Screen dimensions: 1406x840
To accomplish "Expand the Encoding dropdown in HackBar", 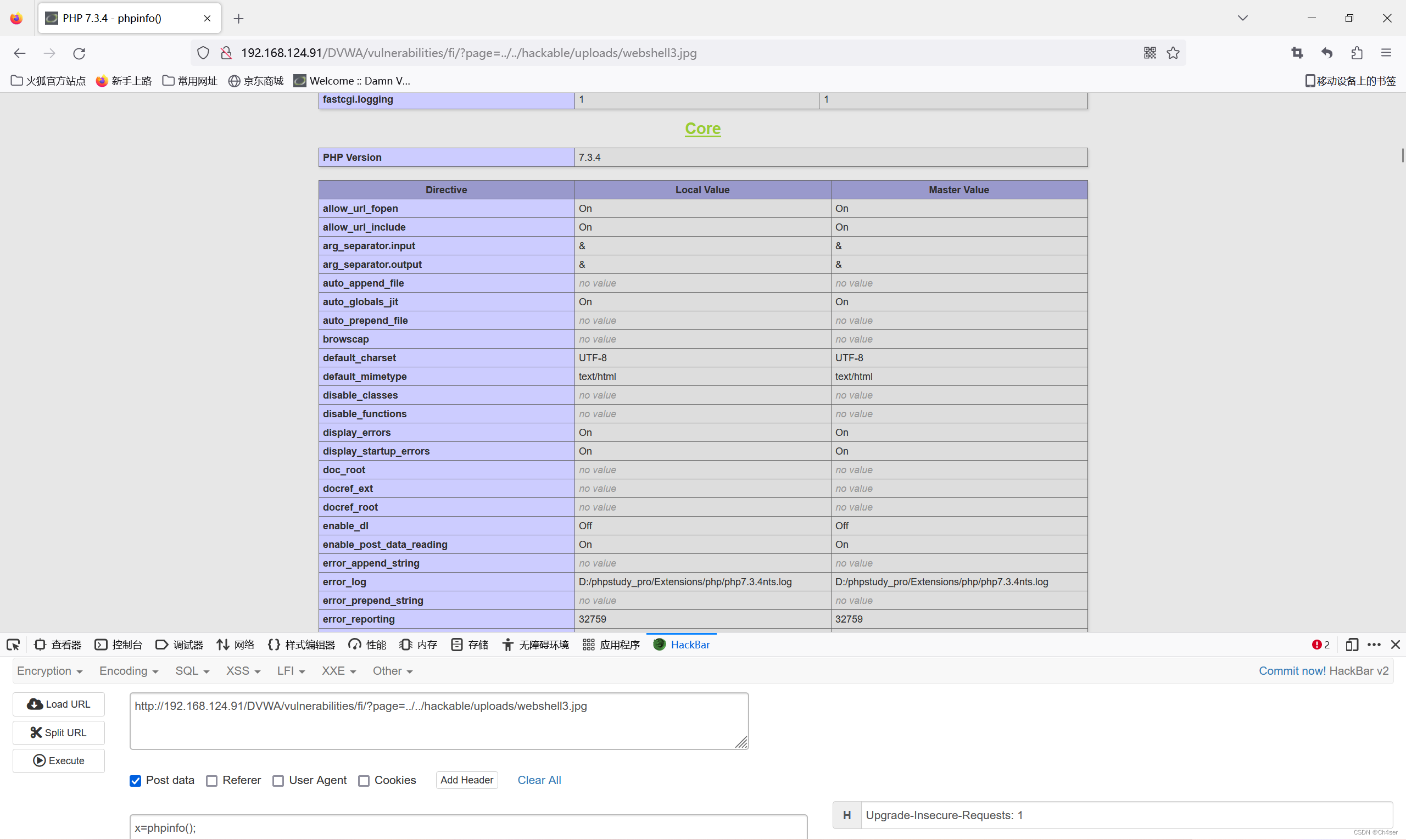I will coord(129,671).
